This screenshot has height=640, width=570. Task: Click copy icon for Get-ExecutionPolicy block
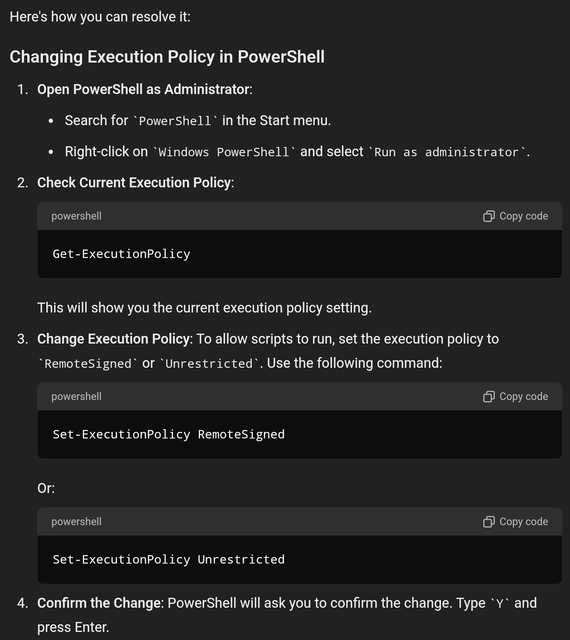coord(489,216)
